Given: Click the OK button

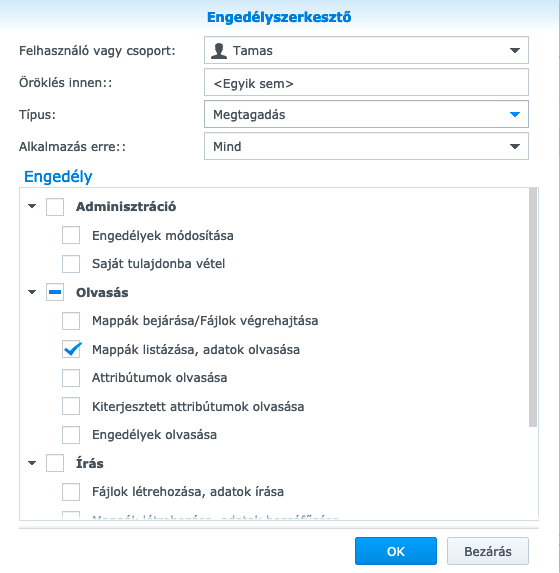Looking at the screenshot, I should (396, 551).
